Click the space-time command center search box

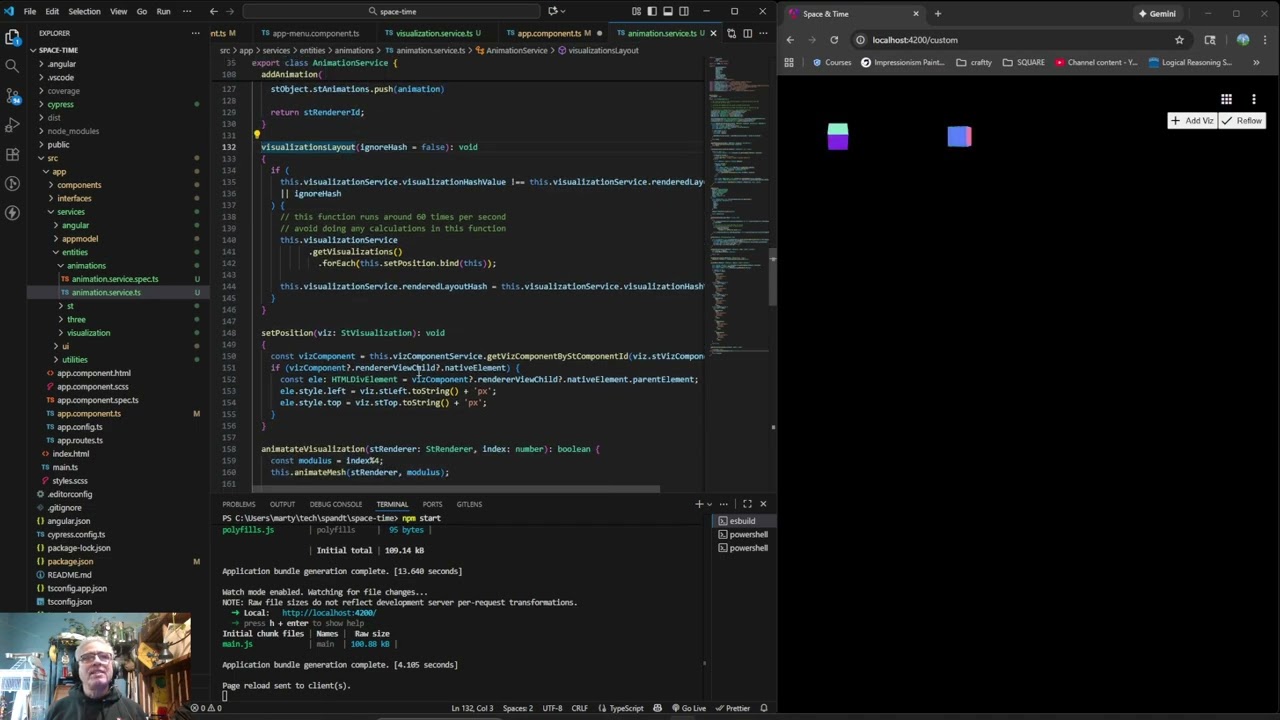395,11
